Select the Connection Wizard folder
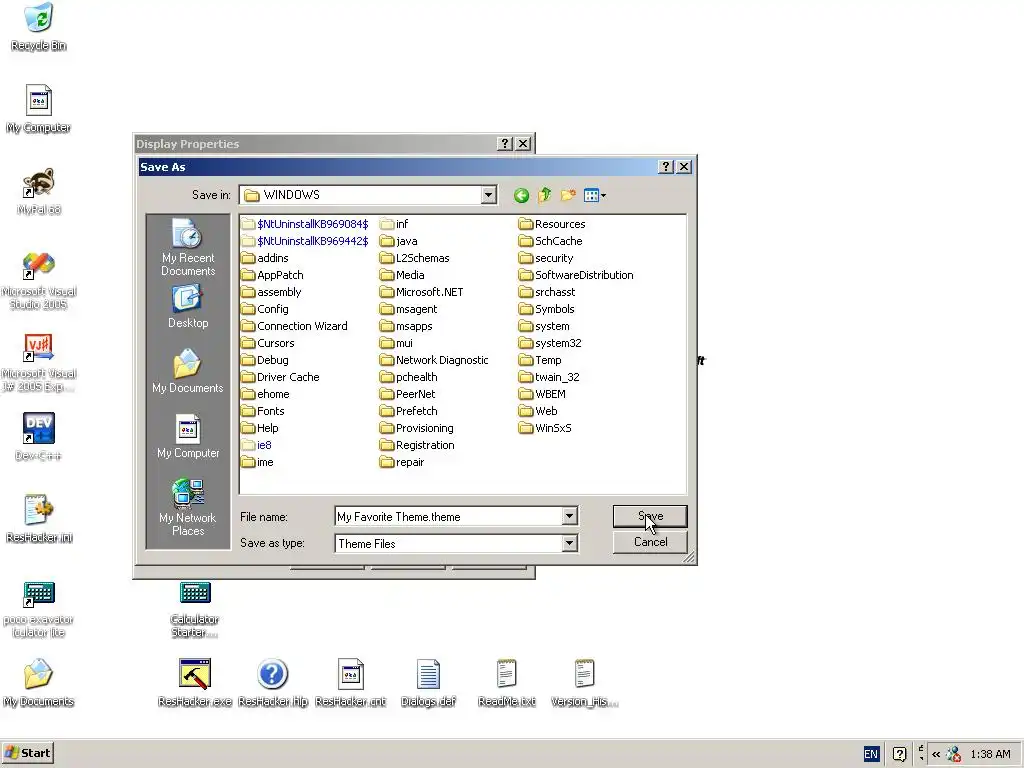Image resolution: width=1024 pixels, height=768 pixels. coord(294,326)
